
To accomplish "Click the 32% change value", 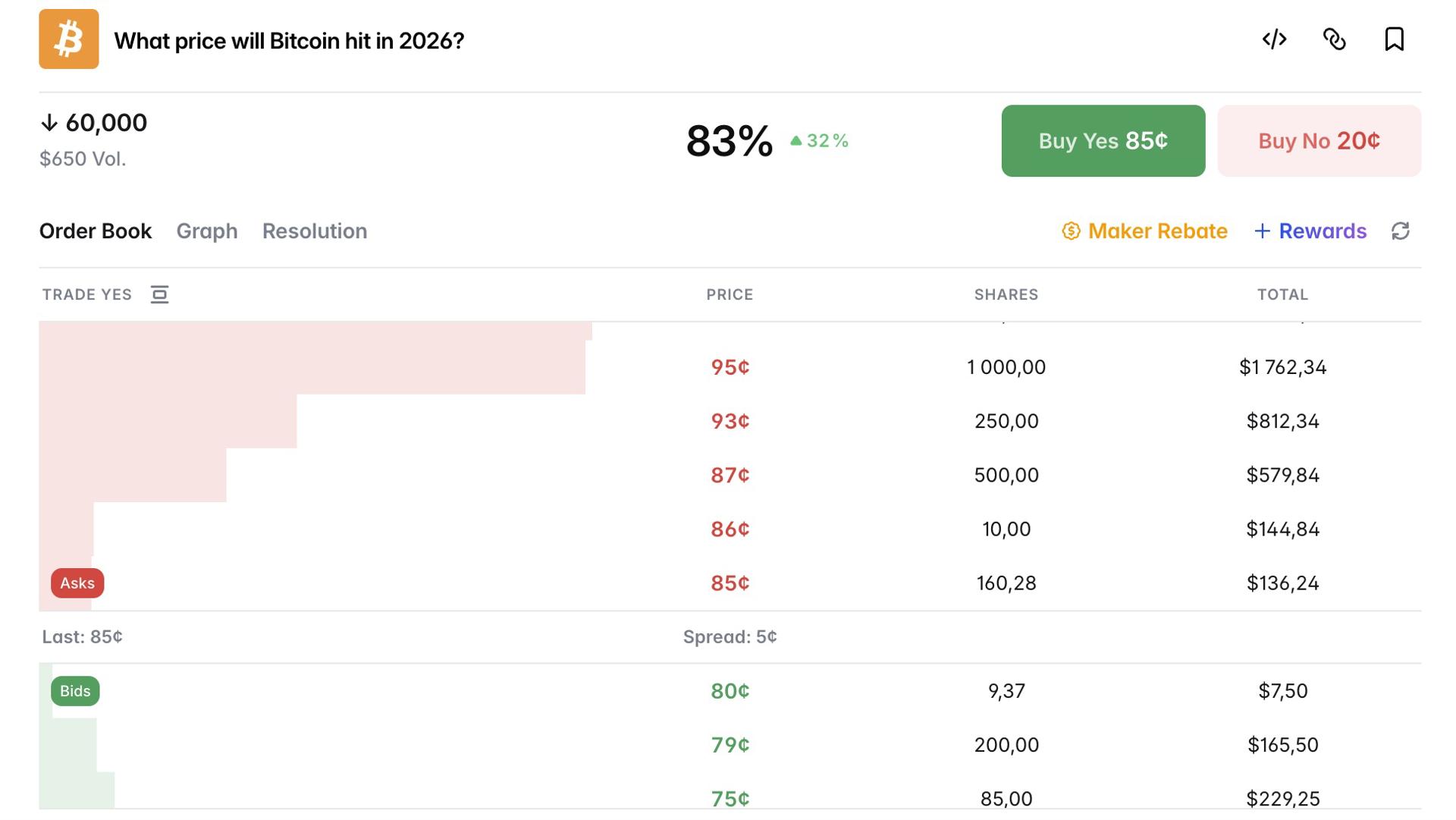I will point(827,141).
